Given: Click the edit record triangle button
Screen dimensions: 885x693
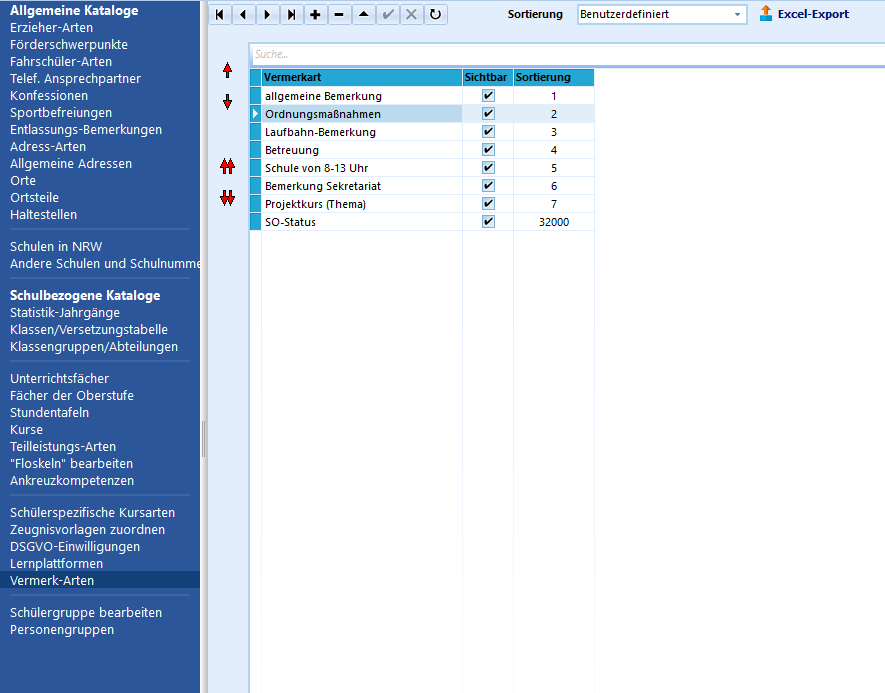Looking at the screenshot, I should (x=363, y=15).
